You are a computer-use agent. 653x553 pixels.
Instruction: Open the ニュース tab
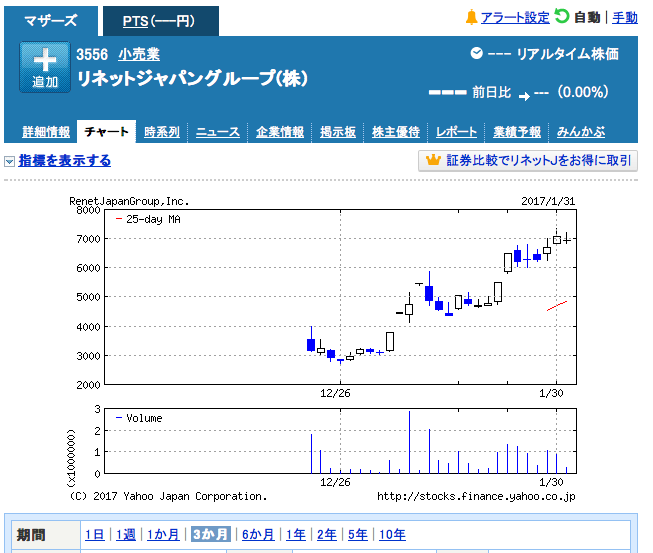pyautogui.click(x=218, y=132)
